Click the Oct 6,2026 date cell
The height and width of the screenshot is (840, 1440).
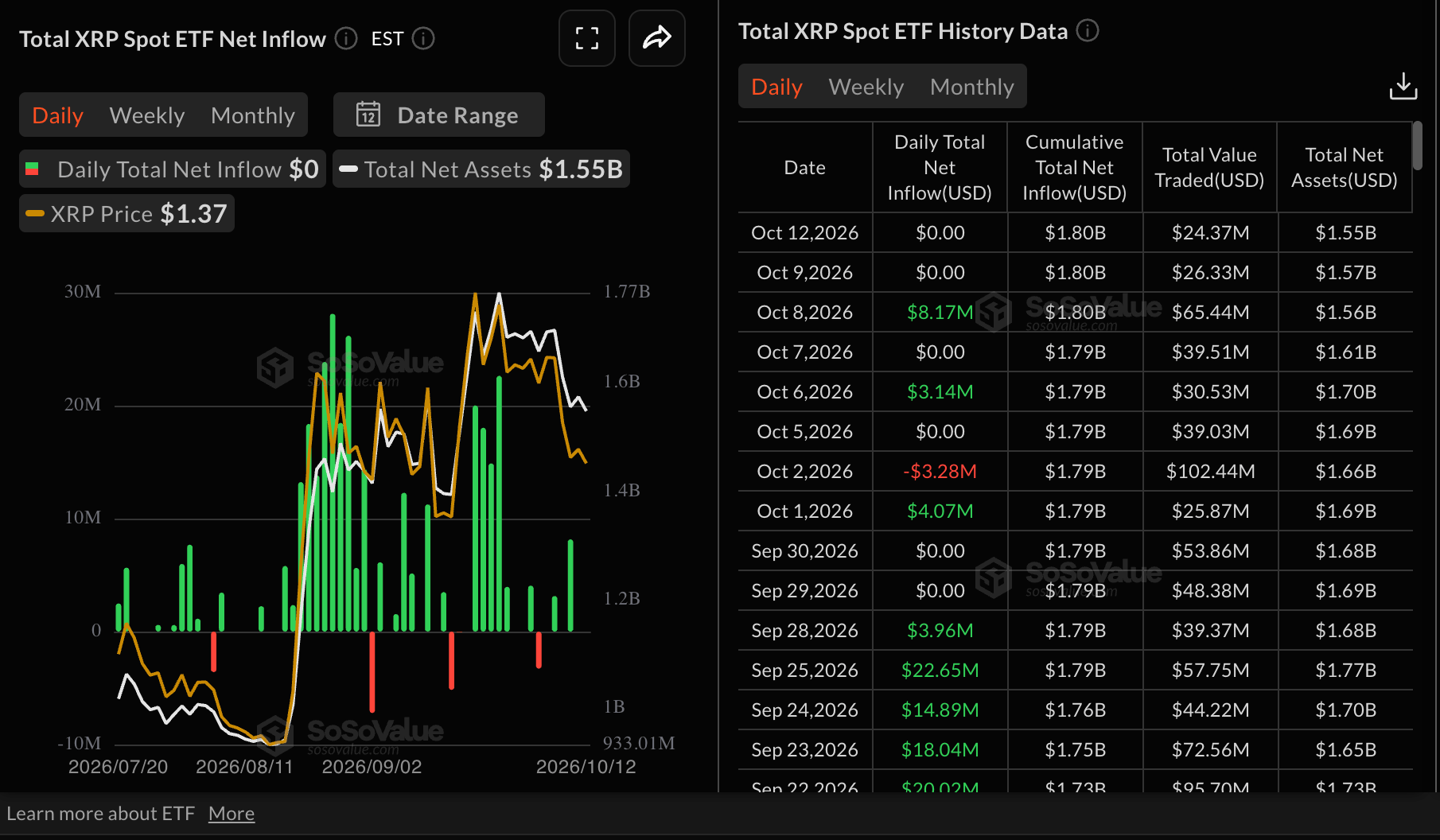pyautogui.click(x=805, y=391)
